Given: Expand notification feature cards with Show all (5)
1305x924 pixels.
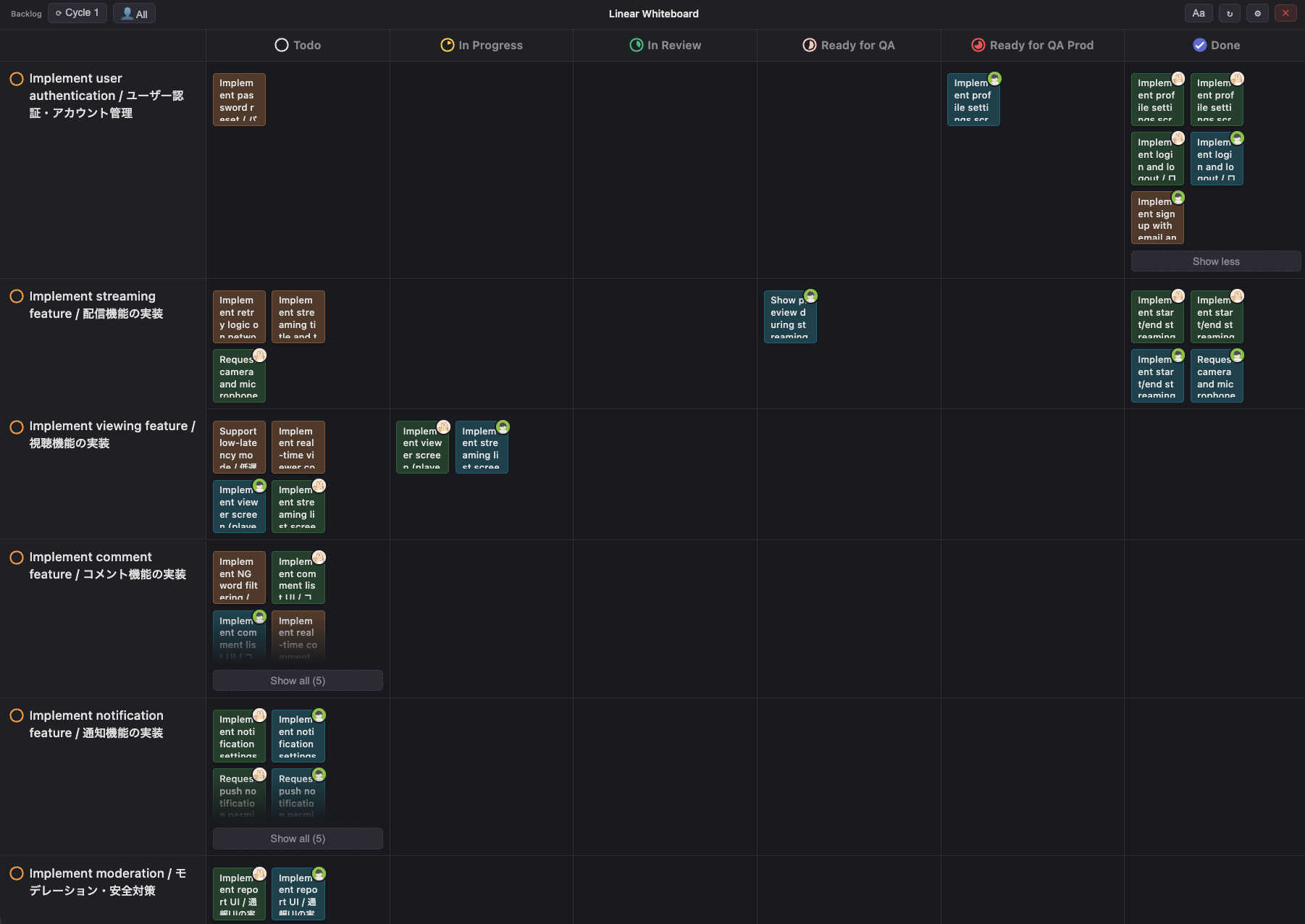Looking at the screenshot, I should [298, 839].
